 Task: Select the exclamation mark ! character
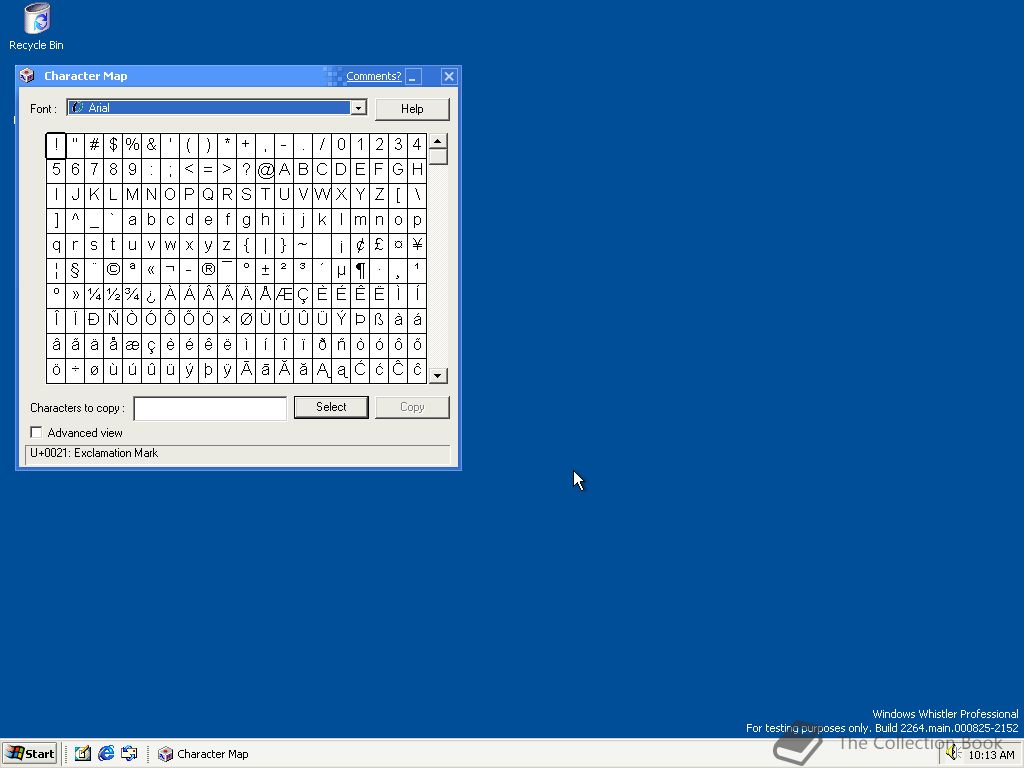tap(56, 144)
